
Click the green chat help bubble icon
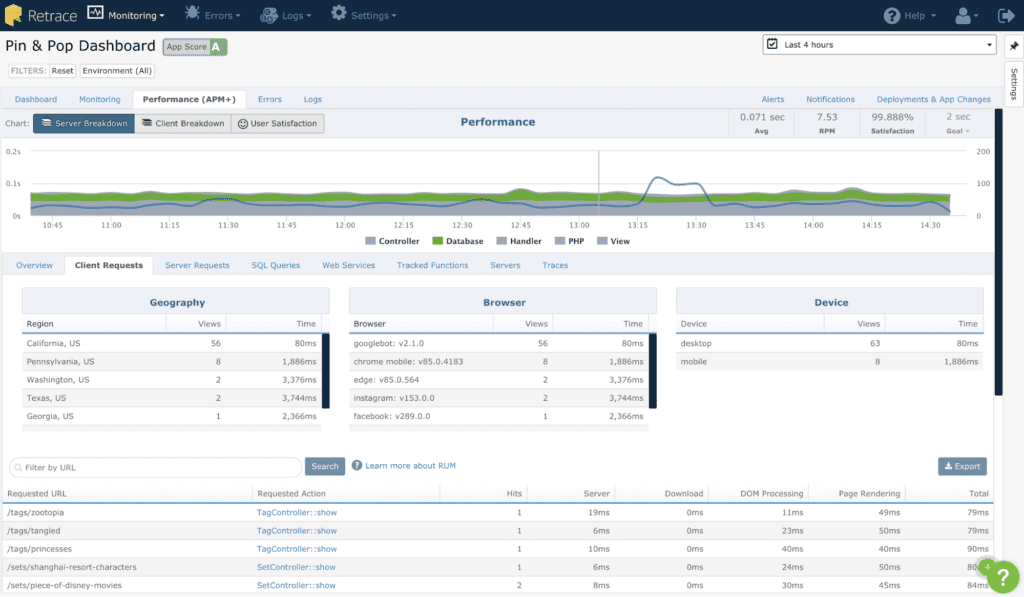click(x=1002, y=577)
